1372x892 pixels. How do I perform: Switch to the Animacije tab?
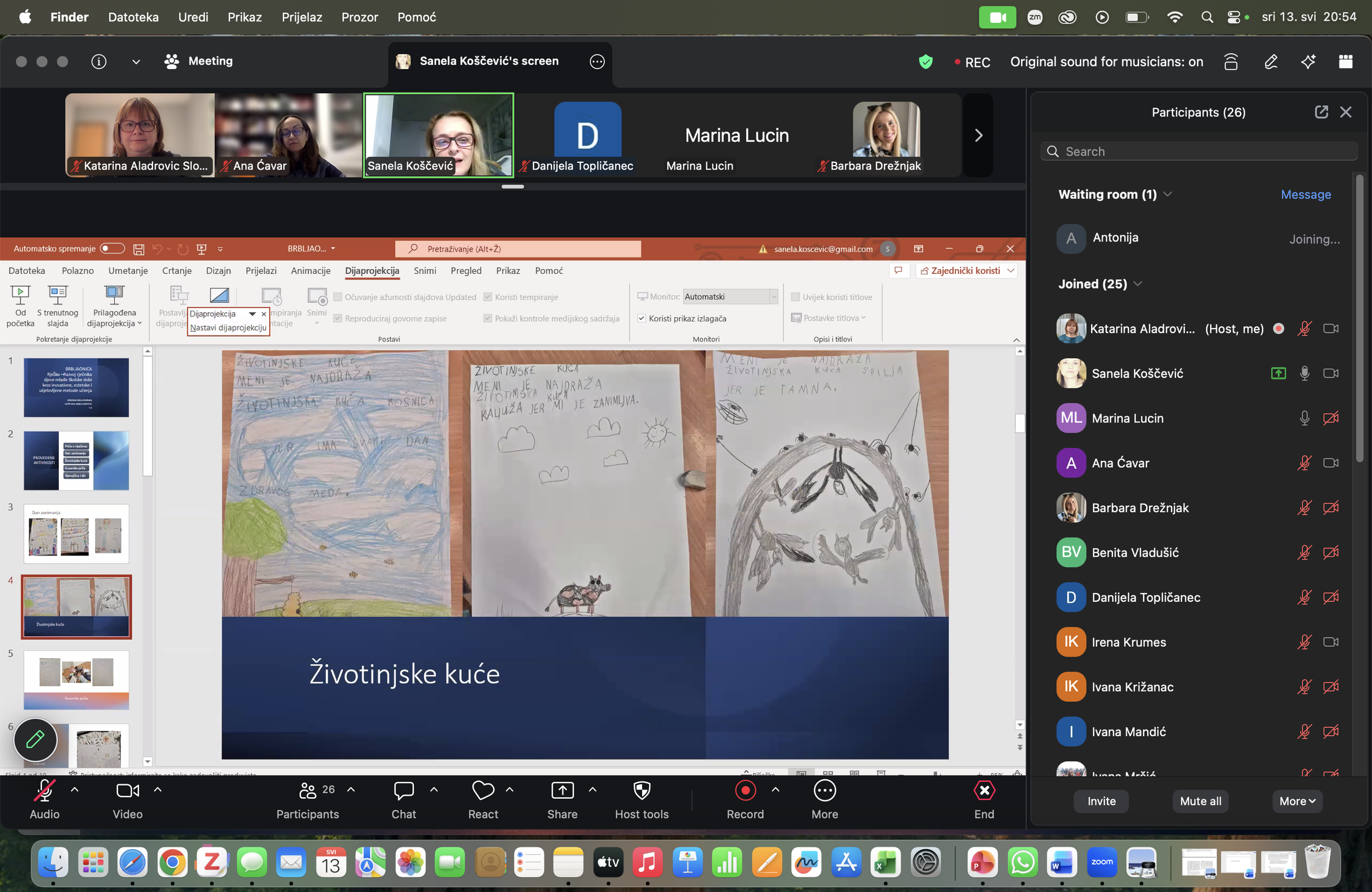pos(311,271)
